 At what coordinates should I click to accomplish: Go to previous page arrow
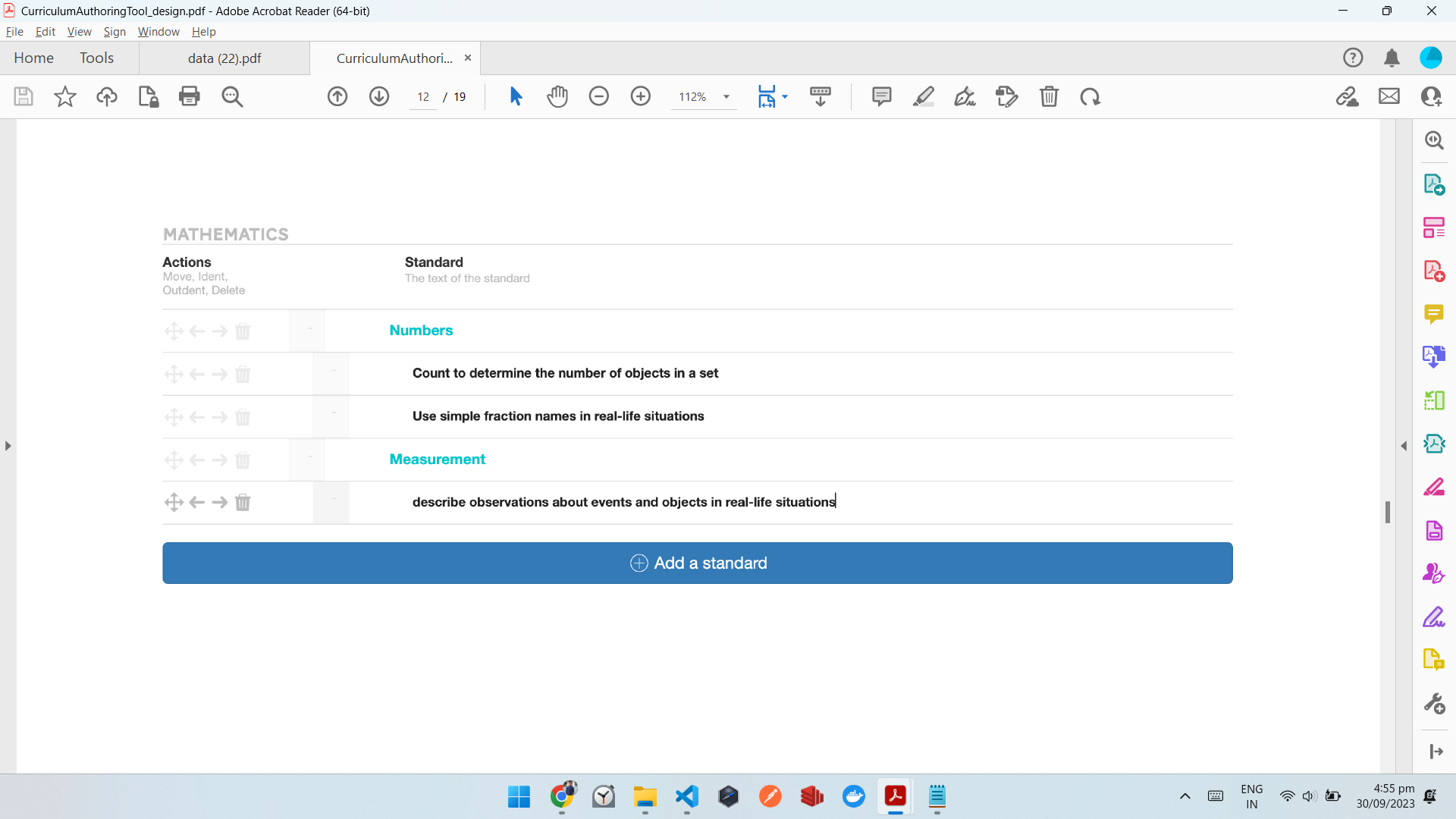tap(337, 96)
